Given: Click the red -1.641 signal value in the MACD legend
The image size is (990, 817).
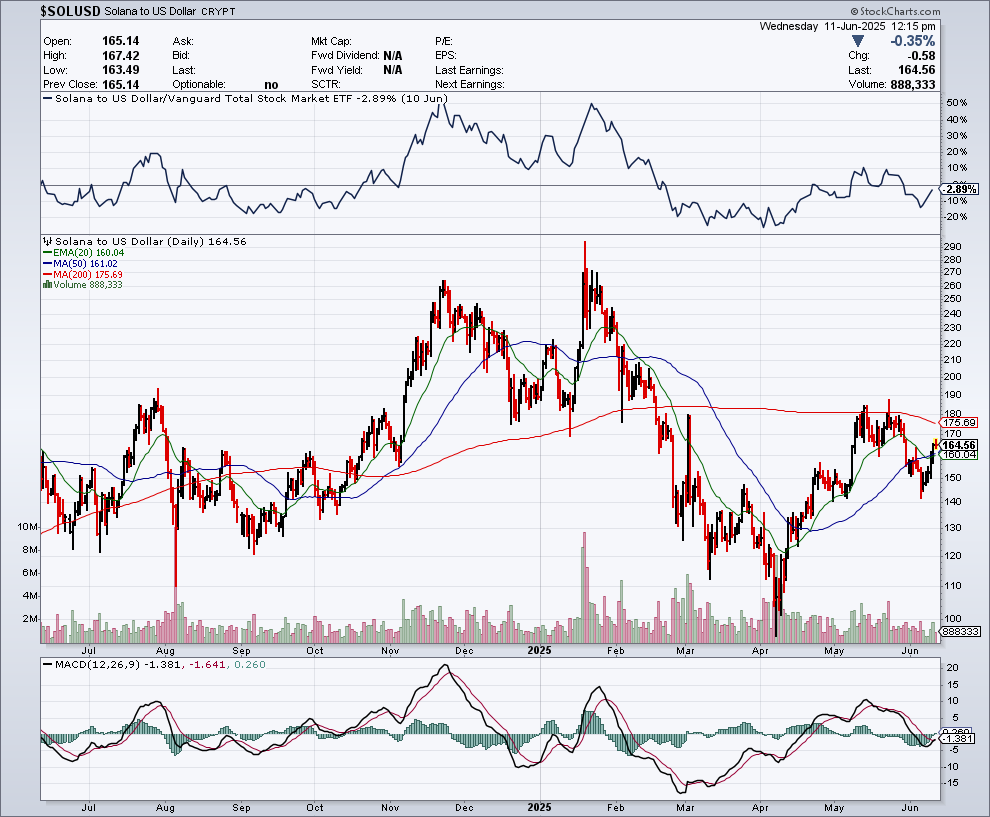Looking at the screenshot, I should point(208,664).
